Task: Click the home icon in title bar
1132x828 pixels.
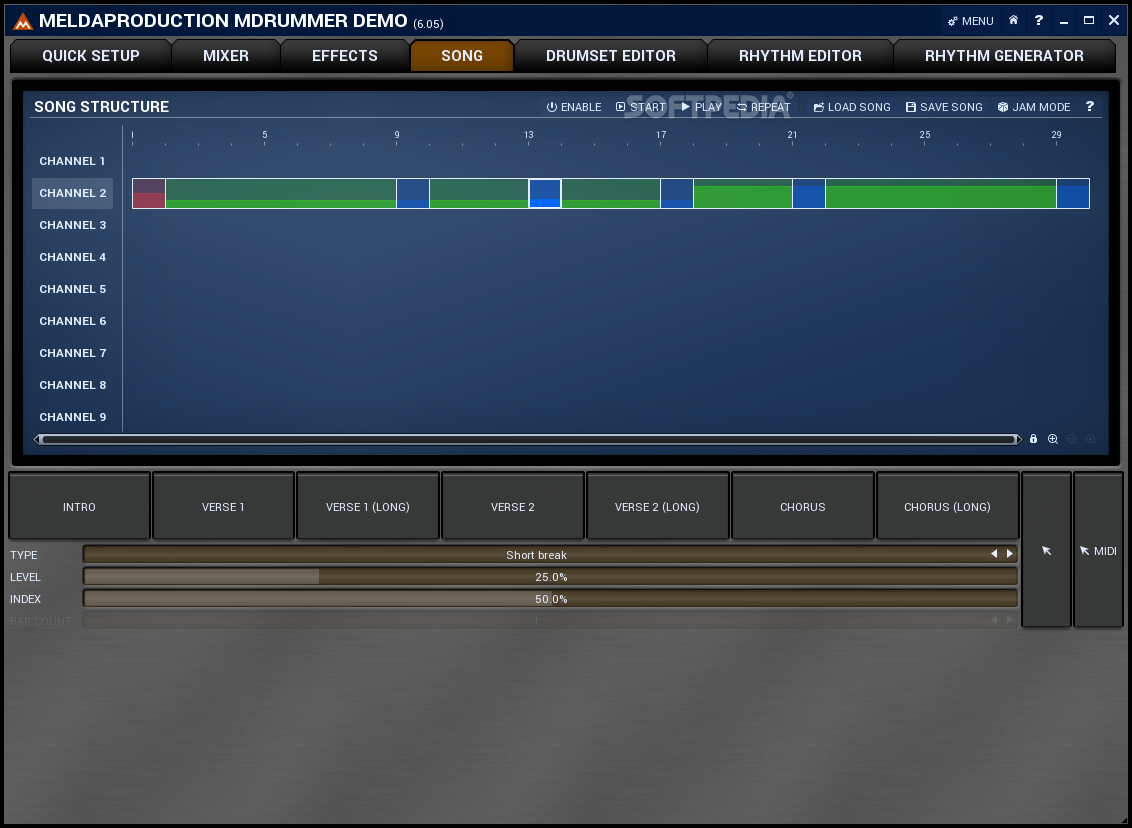Action: click(1014, 20)
